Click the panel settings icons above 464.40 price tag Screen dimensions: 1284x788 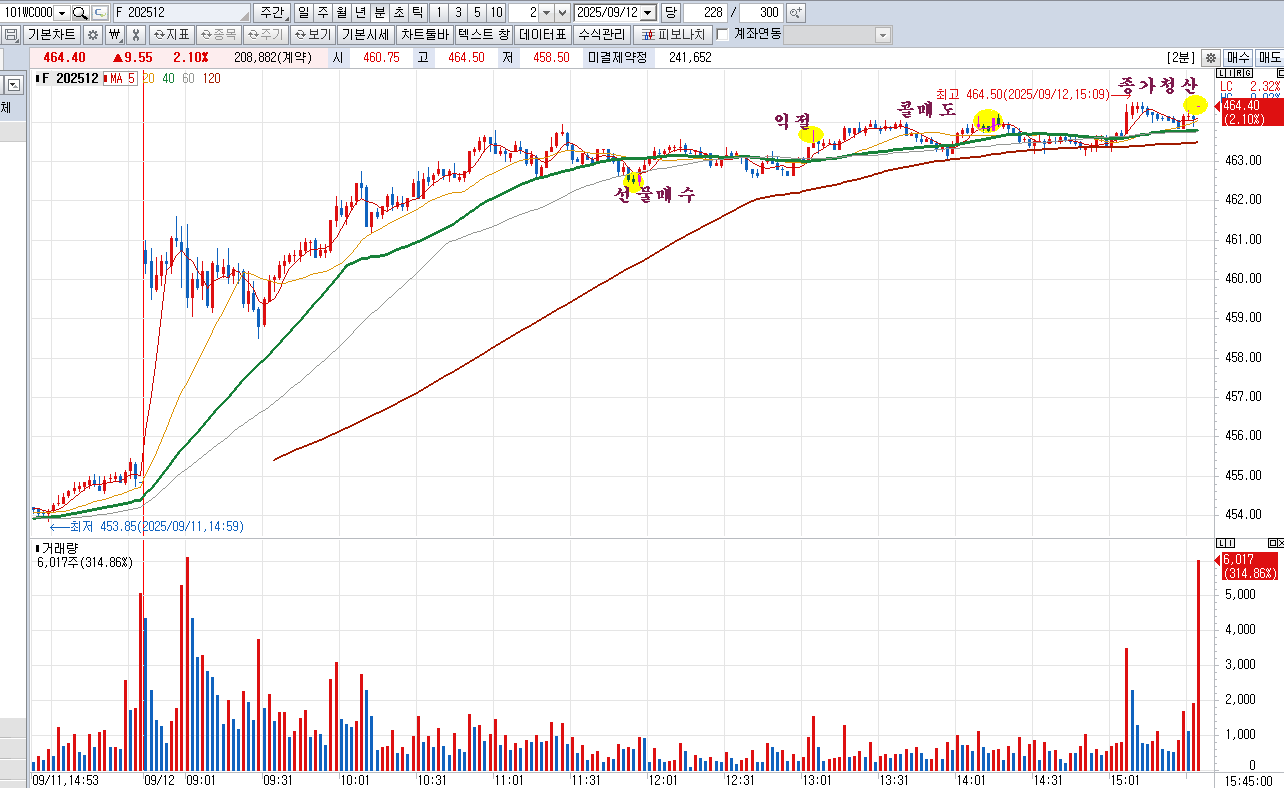point(1233,74)
